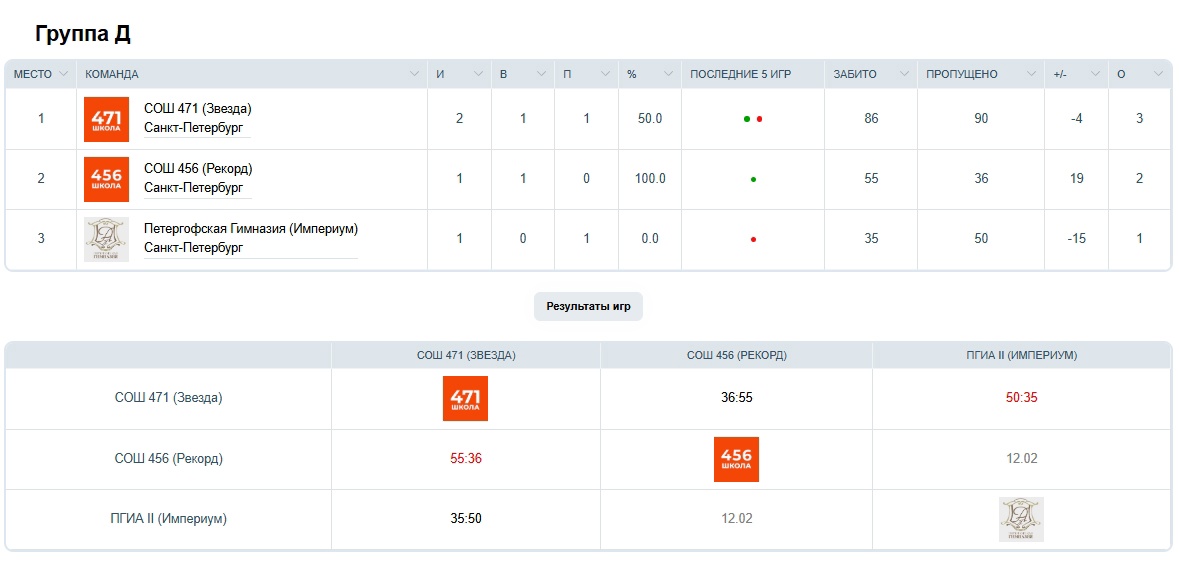
Task: Click the 456 logo in the results grid
Action: [x=736, y=459]
